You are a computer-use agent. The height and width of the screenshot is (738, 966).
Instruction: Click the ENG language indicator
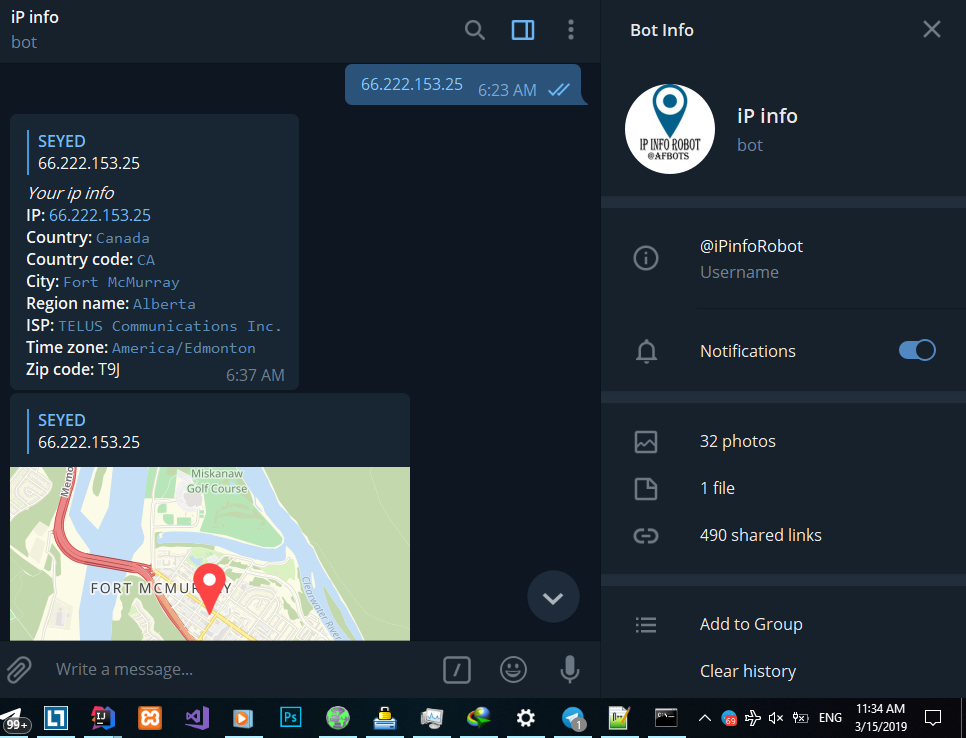point(830,718)
